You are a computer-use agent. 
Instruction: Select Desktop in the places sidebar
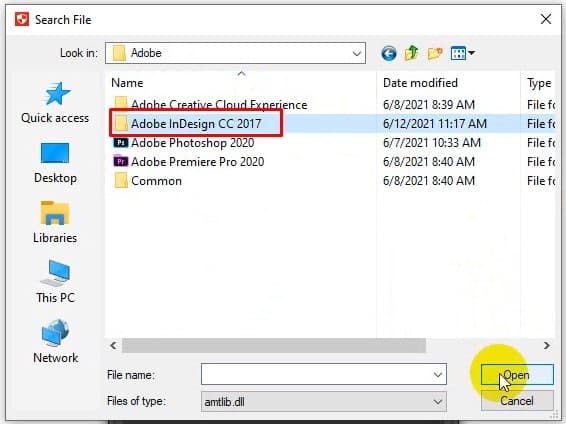tap(55, 163)
